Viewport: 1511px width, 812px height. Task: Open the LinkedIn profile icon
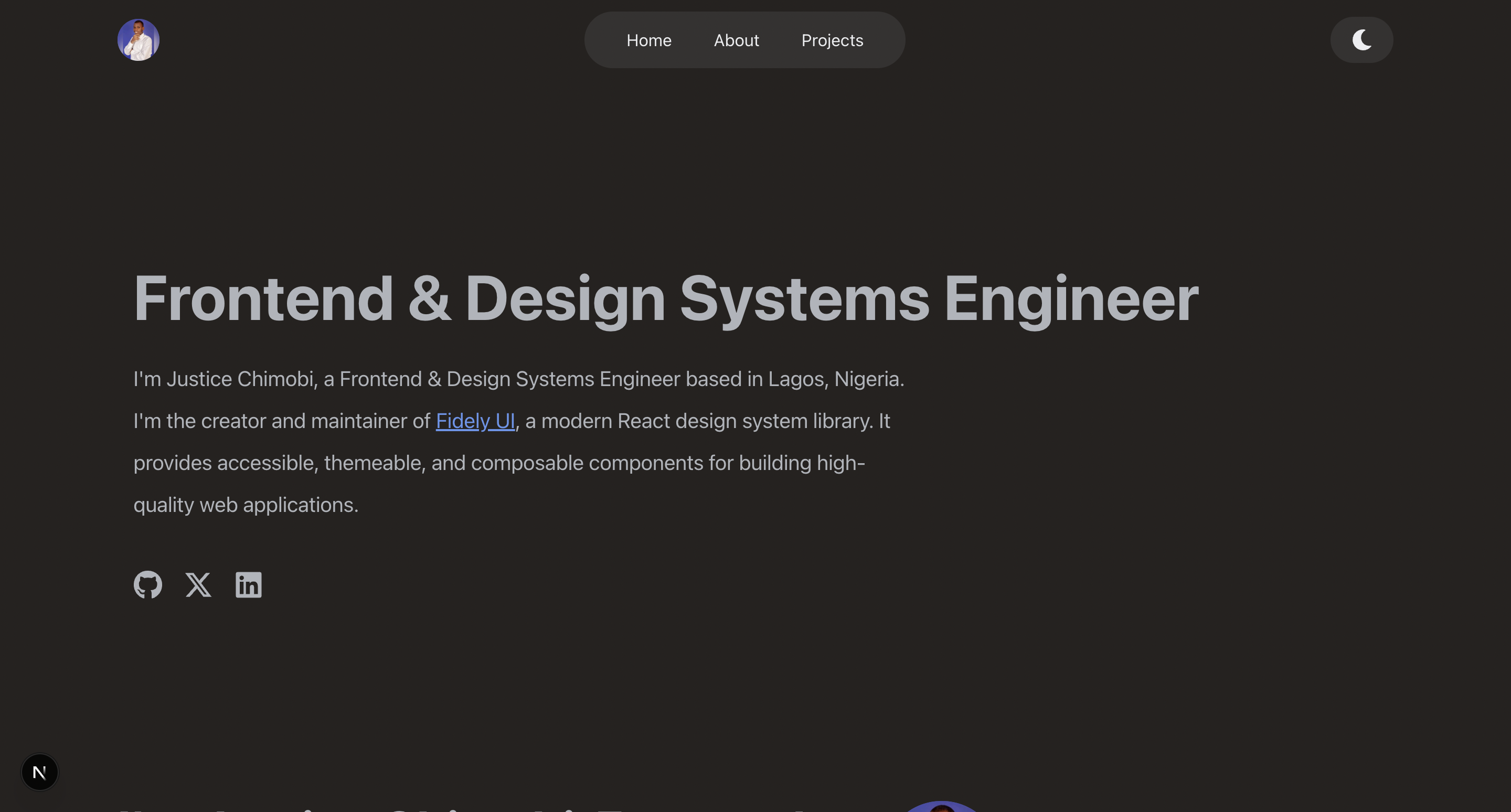click(x=249, y=584)
